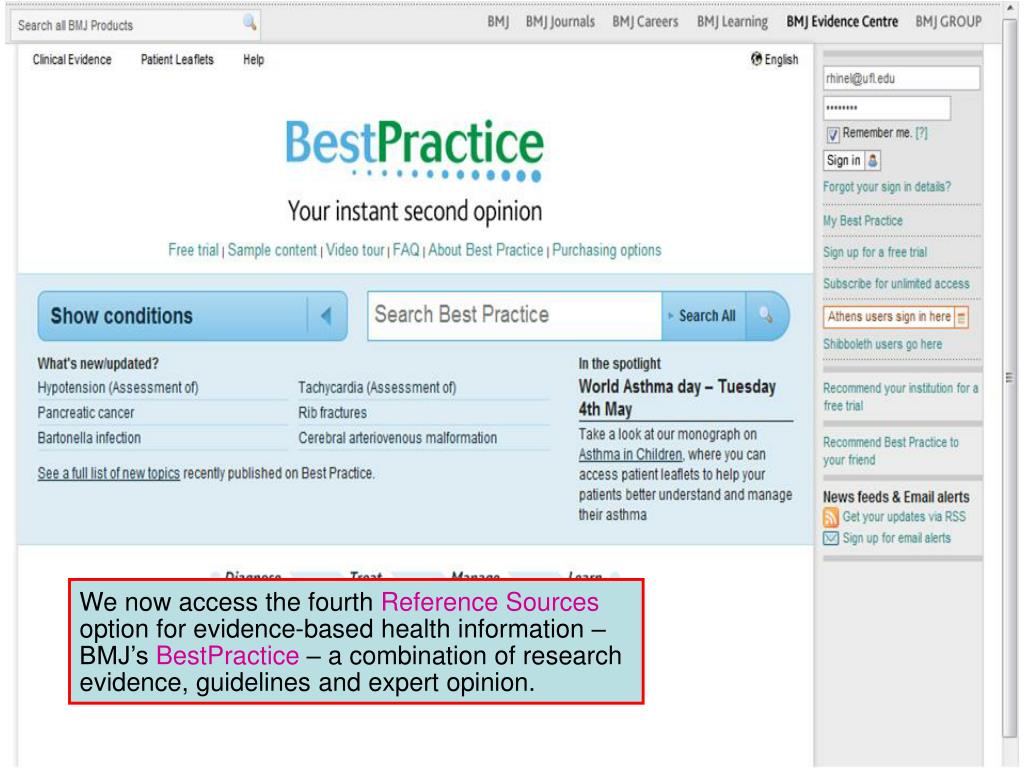Click the Athens sign-in list icon

(x=961, y=317)
